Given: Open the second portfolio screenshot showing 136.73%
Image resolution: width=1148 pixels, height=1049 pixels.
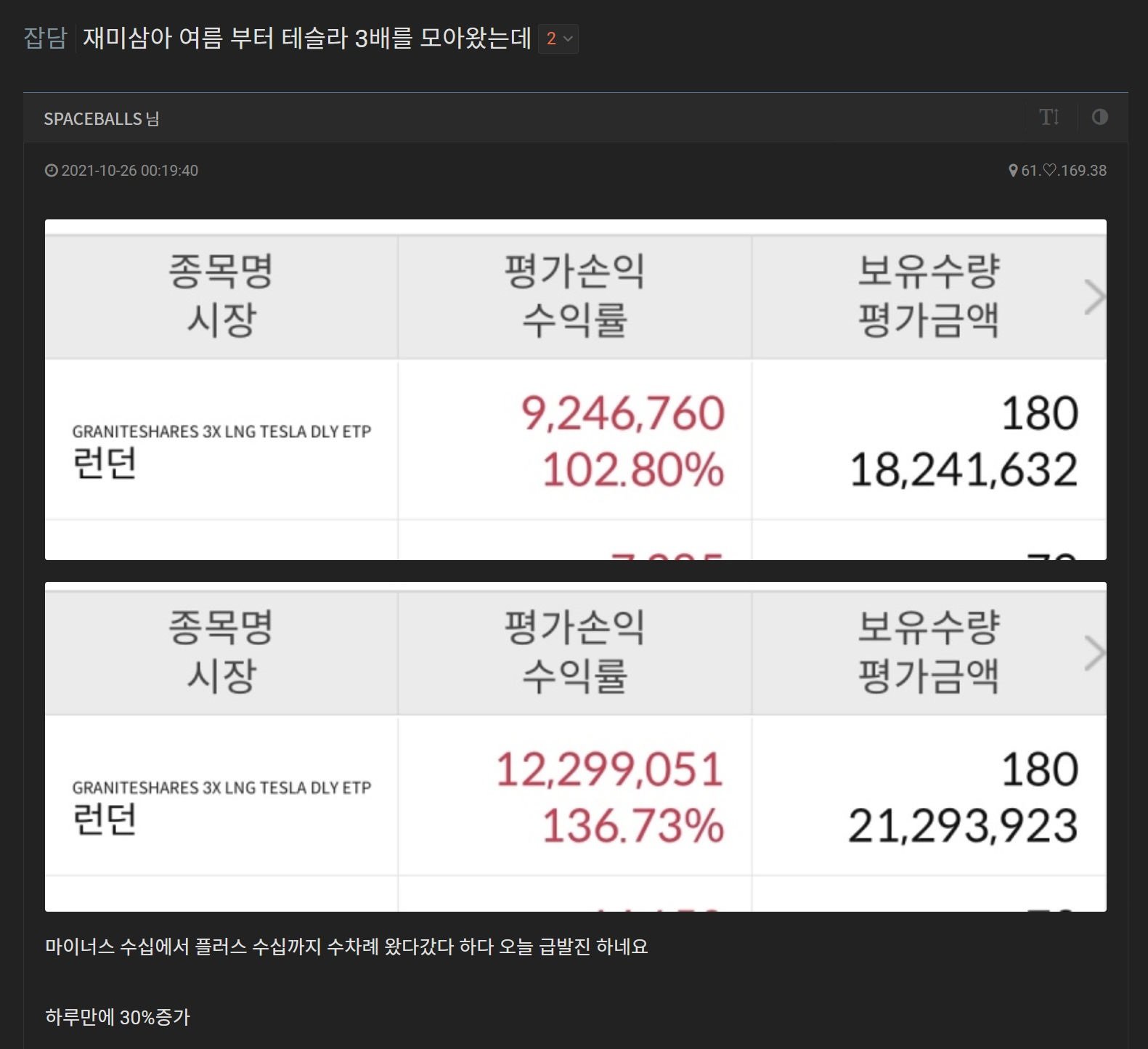Looking at the screenshot, I should (x=575, y=746).
